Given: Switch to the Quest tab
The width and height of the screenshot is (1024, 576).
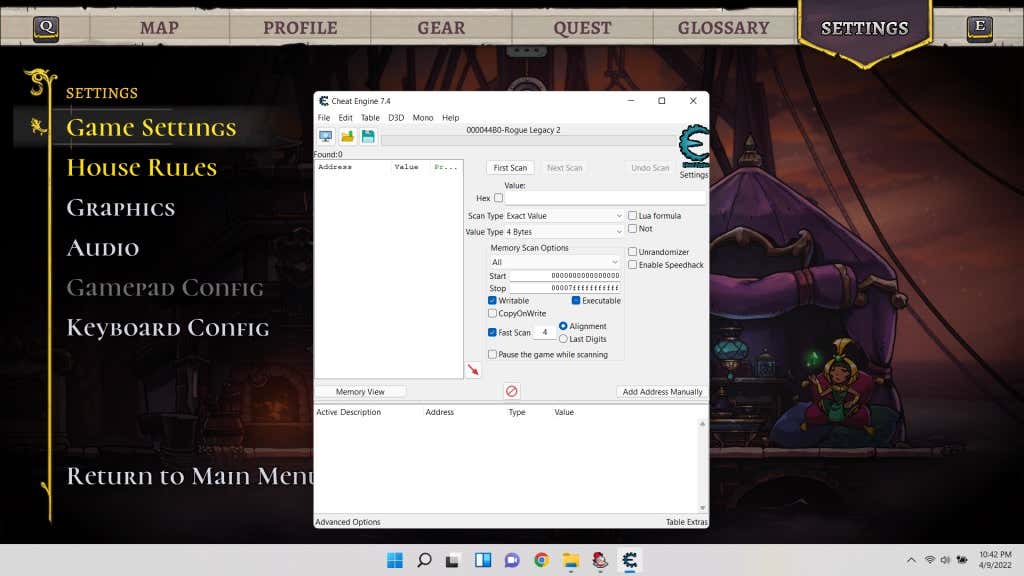Looking at the screenshot, I should coord(582,27).
